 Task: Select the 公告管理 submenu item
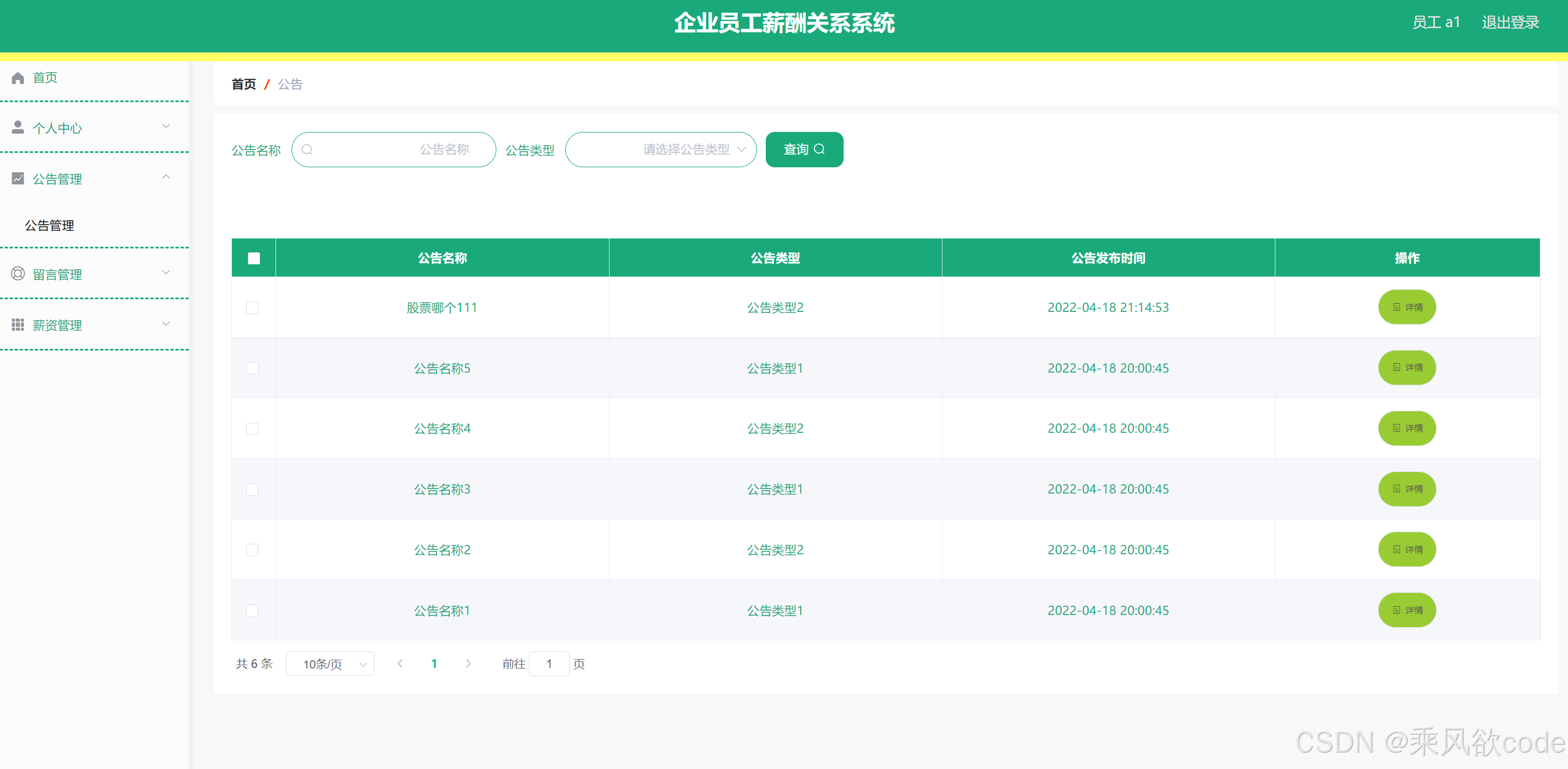click(49, 226)
